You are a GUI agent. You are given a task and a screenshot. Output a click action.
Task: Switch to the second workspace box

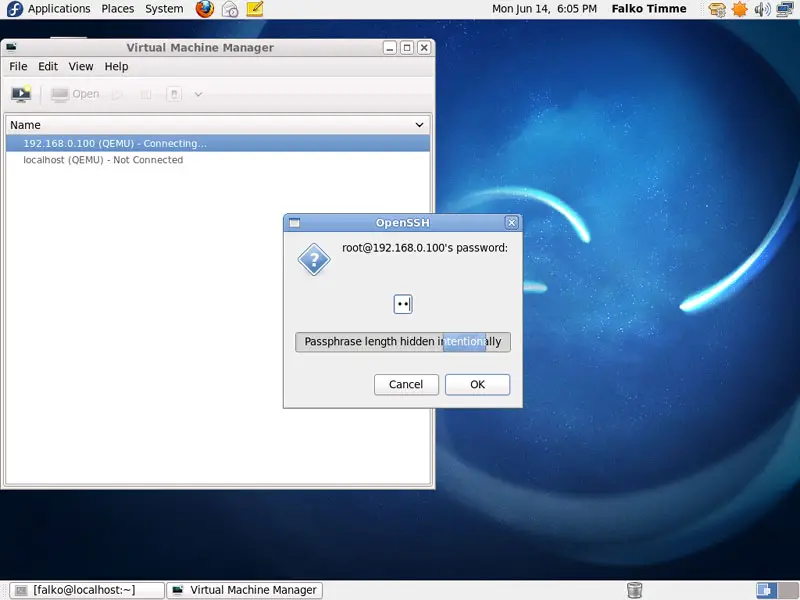point(786,590)
